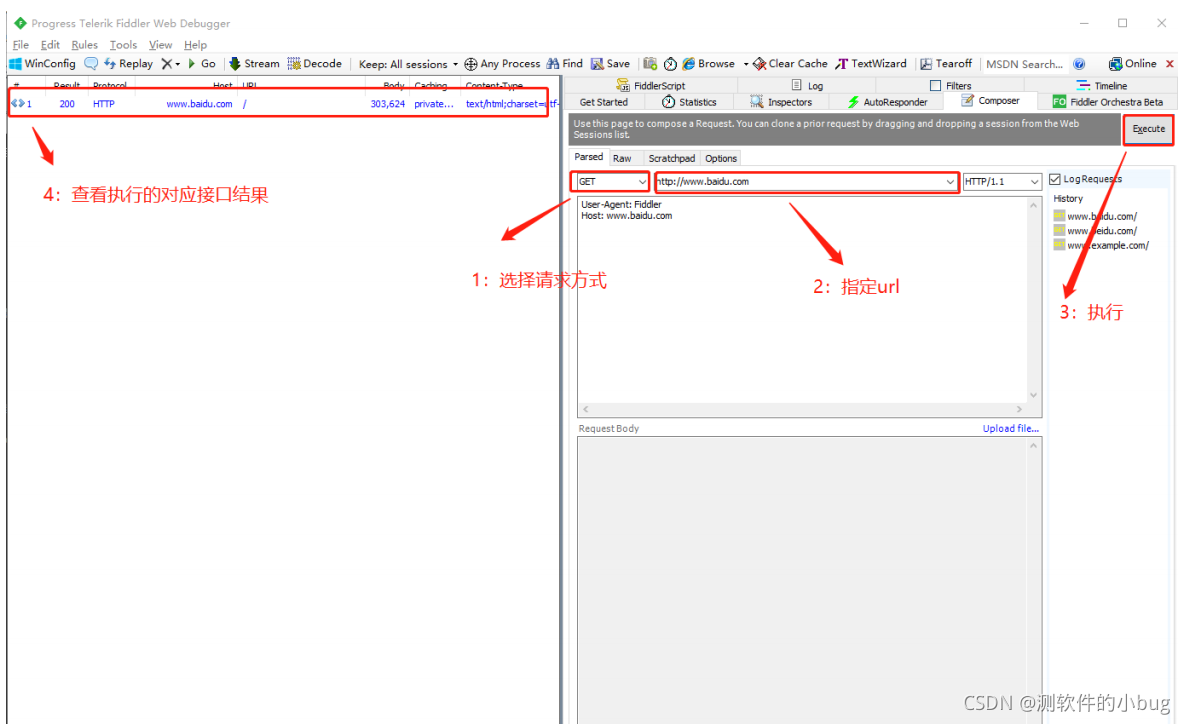Open the Get Started tab
The image size is (1185, 724).
[603, 102]
